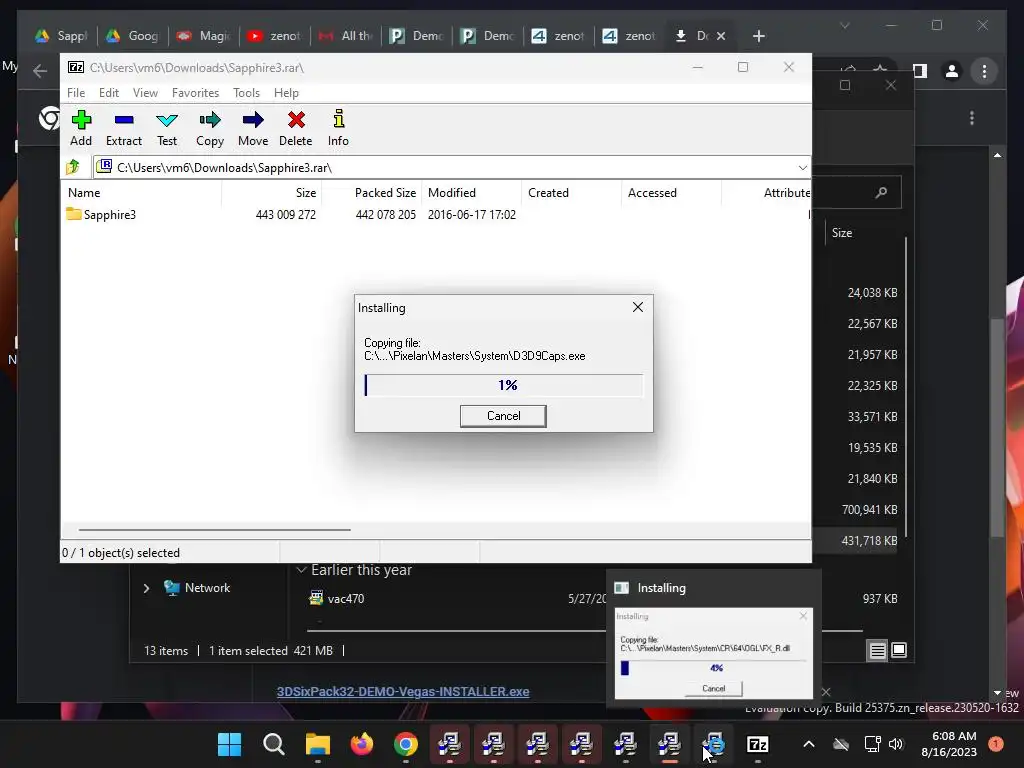Collapse the Earlier this year group
Viewport: 1024px width, 768px height.
coord(302,570)
